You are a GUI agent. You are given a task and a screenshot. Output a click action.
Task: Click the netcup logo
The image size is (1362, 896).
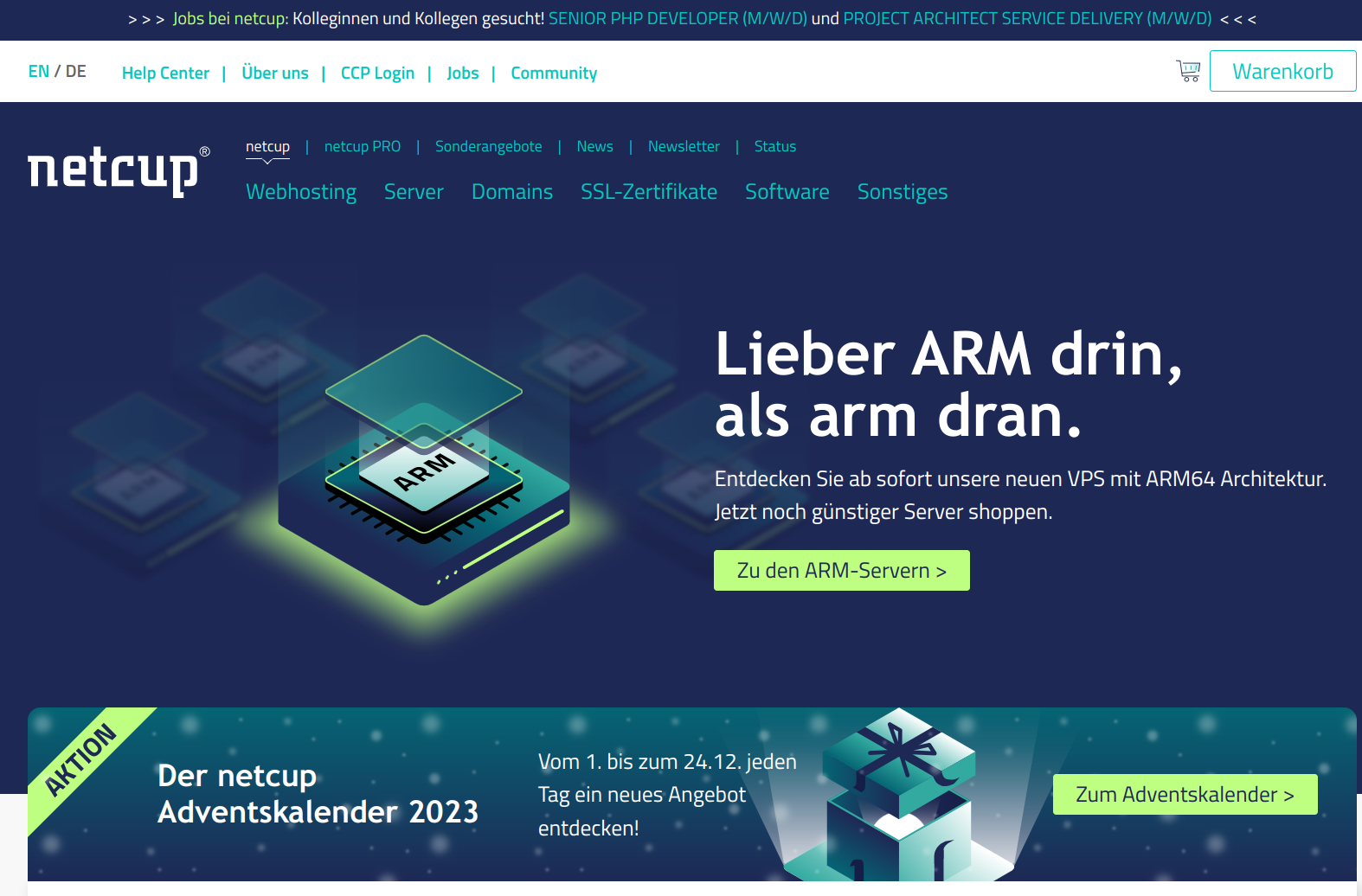click(119, 170)
